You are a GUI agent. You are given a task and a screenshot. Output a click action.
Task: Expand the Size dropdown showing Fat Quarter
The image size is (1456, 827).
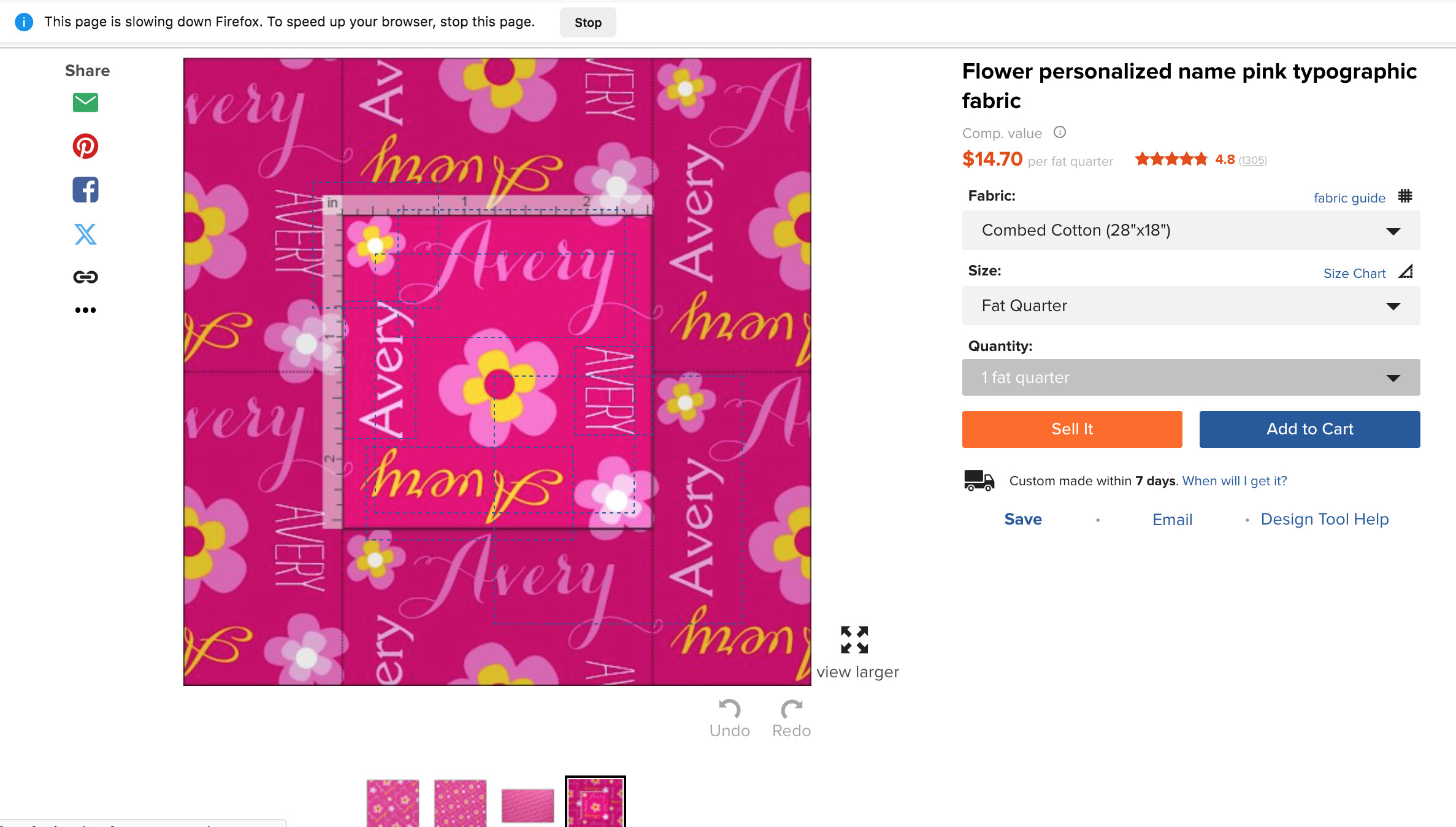[x=1190, y=306]
